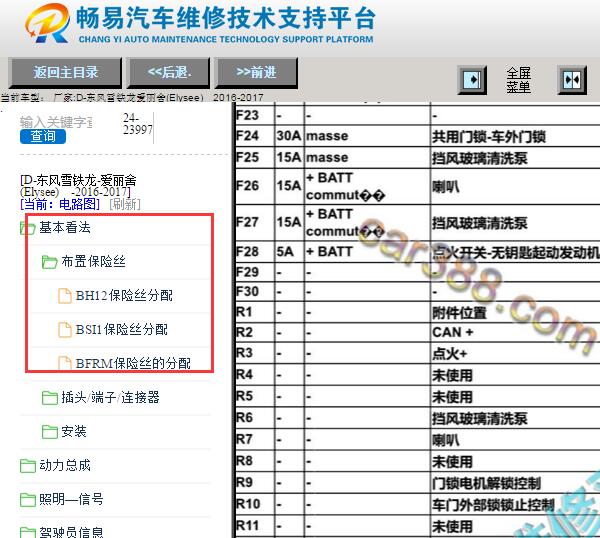Expand the 驾驶员信息 folder
The image size is (600, 538).
click(71, 533)
